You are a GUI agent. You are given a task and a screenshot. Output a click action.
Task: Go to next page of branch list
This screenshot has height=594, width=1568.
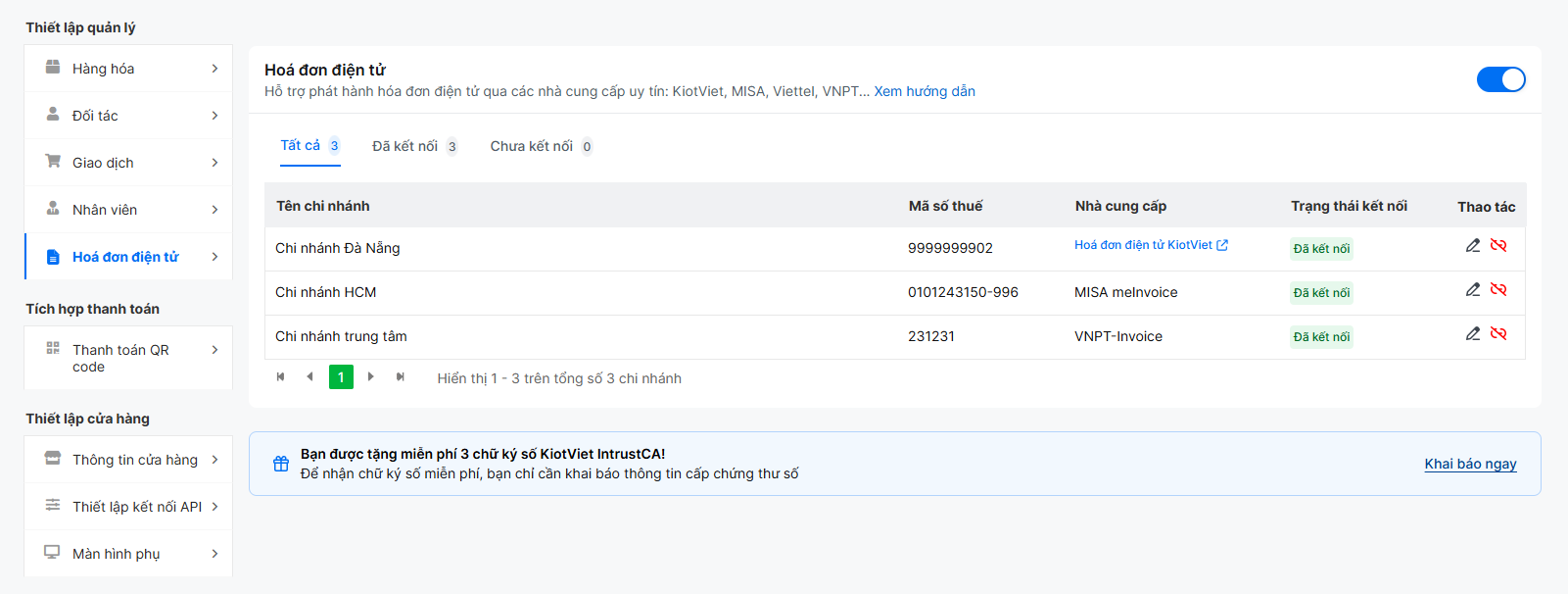click(x=371, y=377)
